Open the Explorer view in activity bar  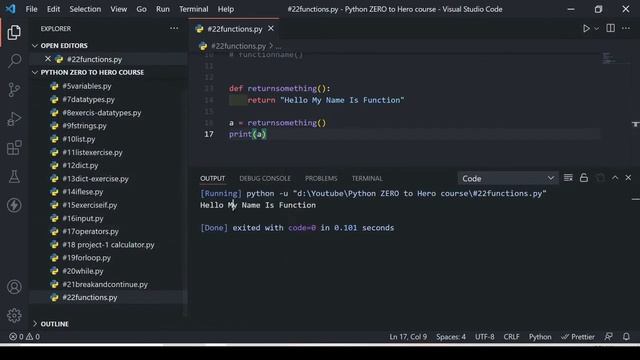[x=14, y=32]
